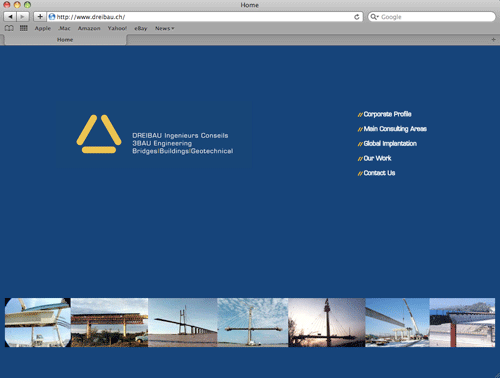Select the Home tab
Screen dimensions: 500x378
65,40
